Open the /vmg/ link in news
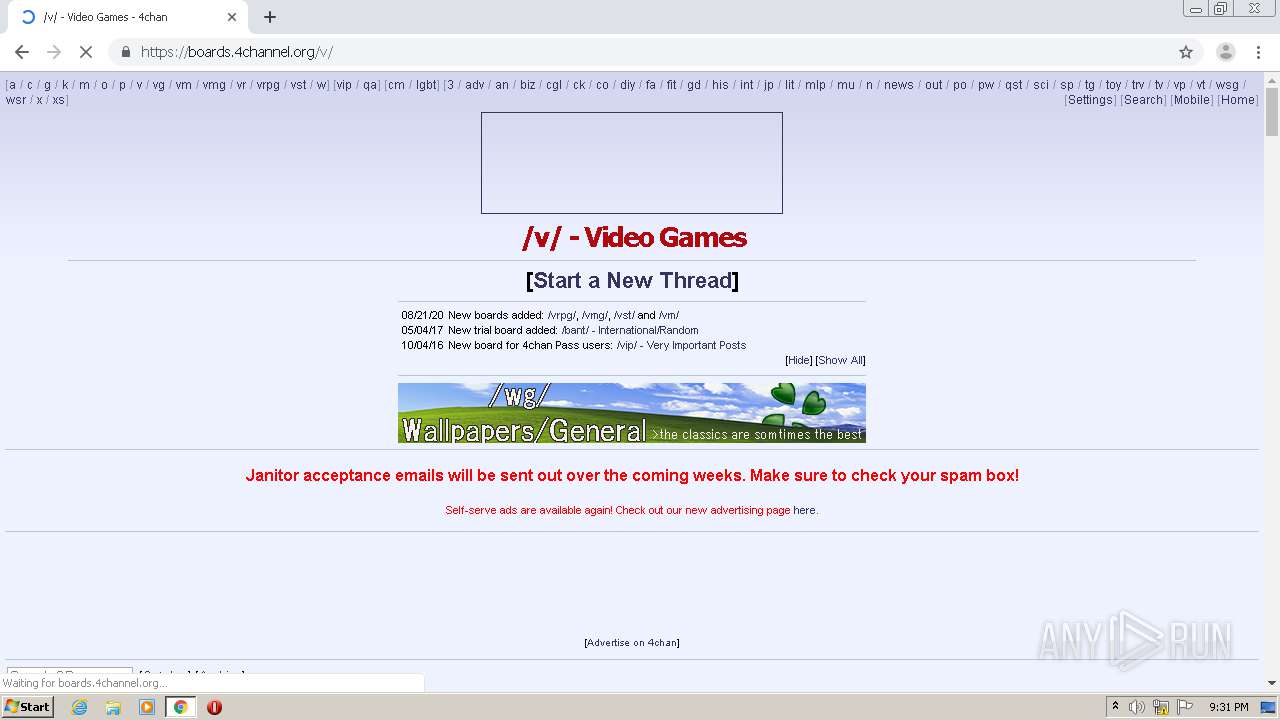Viewport: 1280px width, 720px height. (594, 315)
